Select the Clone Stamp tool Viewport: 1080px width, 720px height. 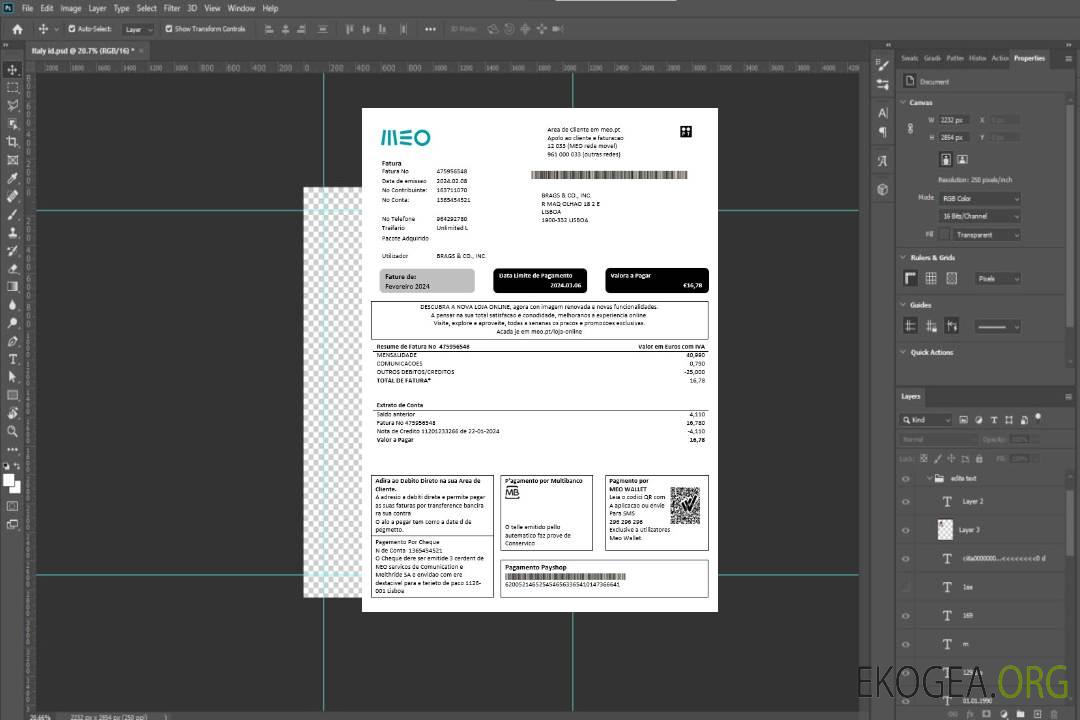pyautogui.click(x=12, y=232)
